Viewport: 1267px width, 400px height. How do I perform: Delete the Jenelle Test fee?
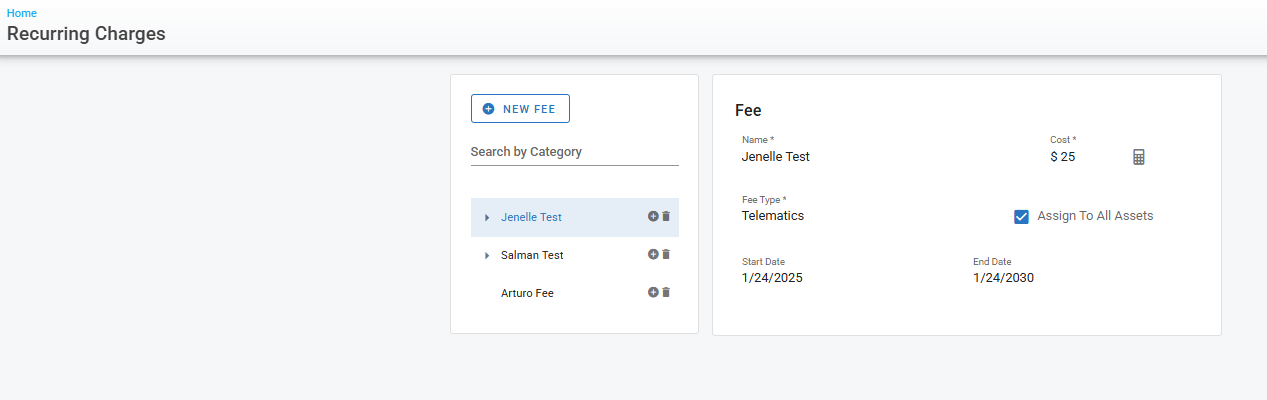pos(666,216)
